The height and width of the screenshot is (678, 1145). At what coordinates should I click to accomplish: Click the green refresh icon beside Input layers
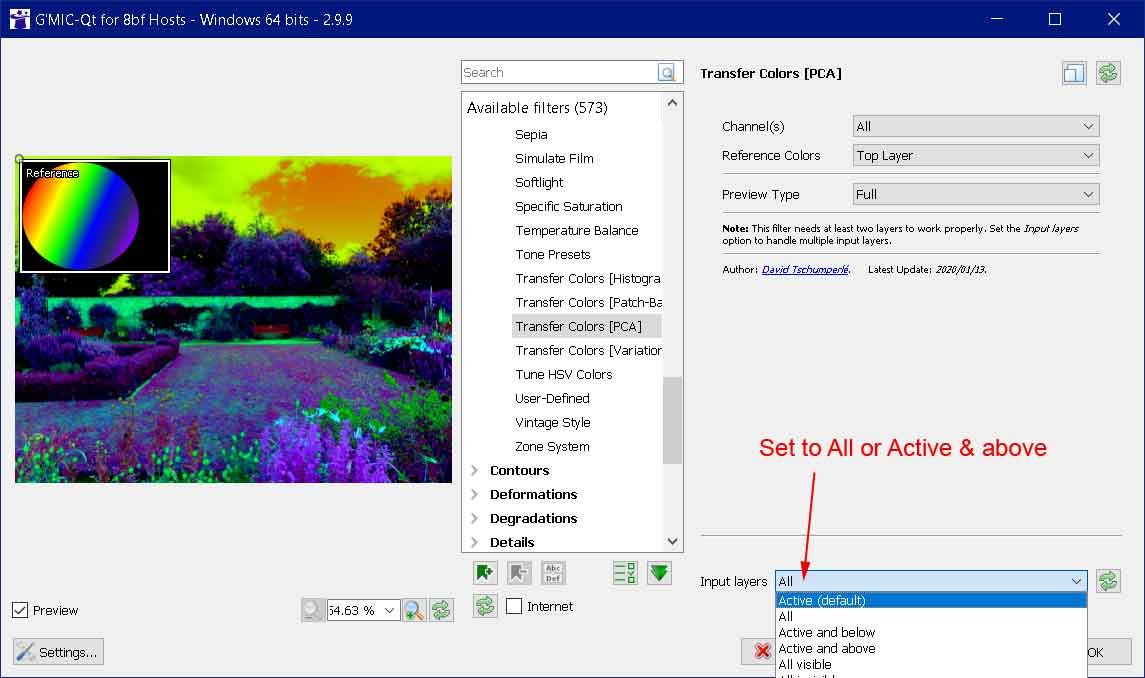(1108, 582)
